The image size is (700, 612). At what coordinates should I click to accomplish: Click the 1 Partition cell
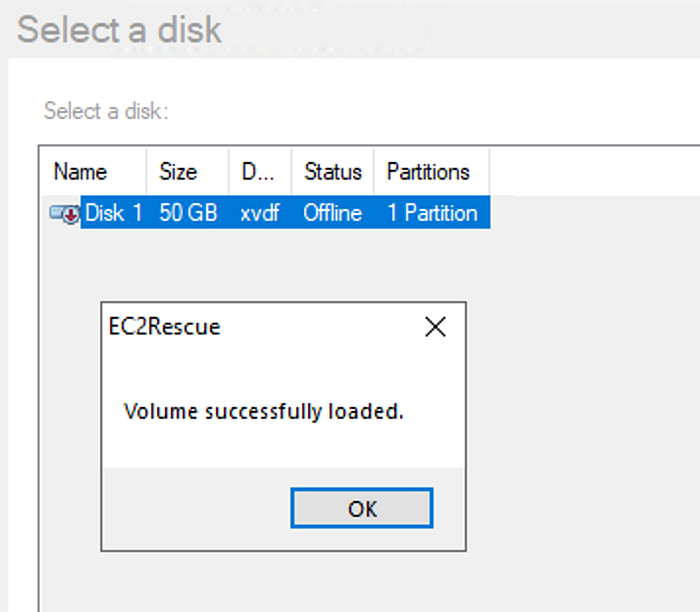(433, 212)
